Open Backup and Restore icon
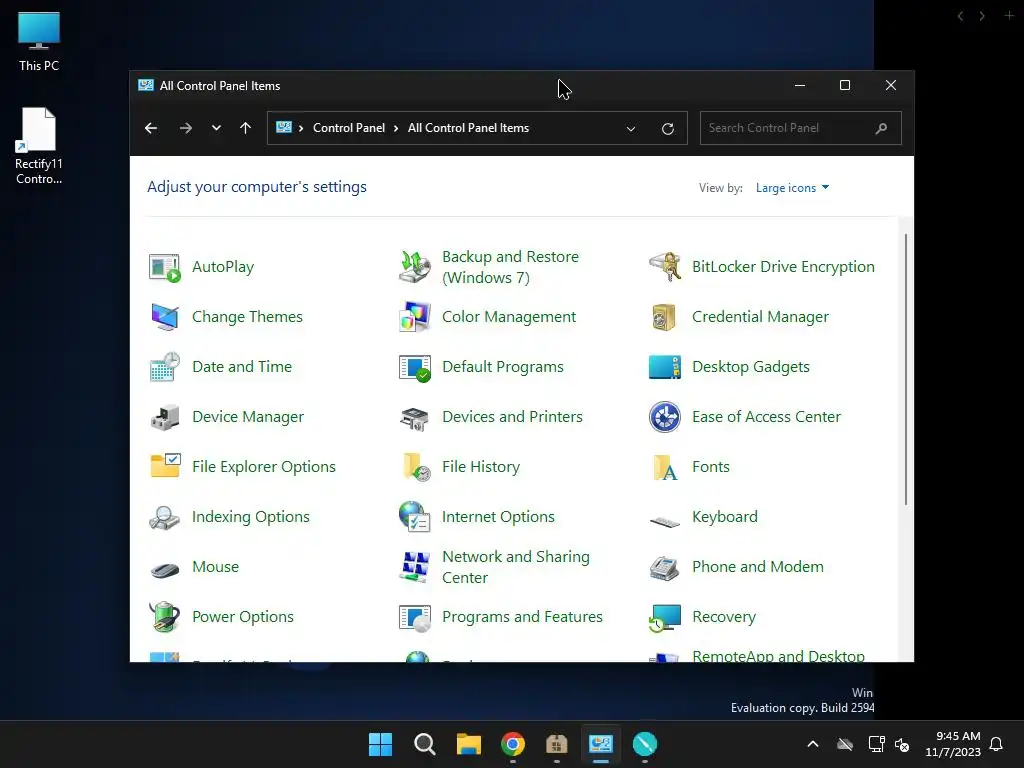The image size is (1024, 768). (415, 267)
